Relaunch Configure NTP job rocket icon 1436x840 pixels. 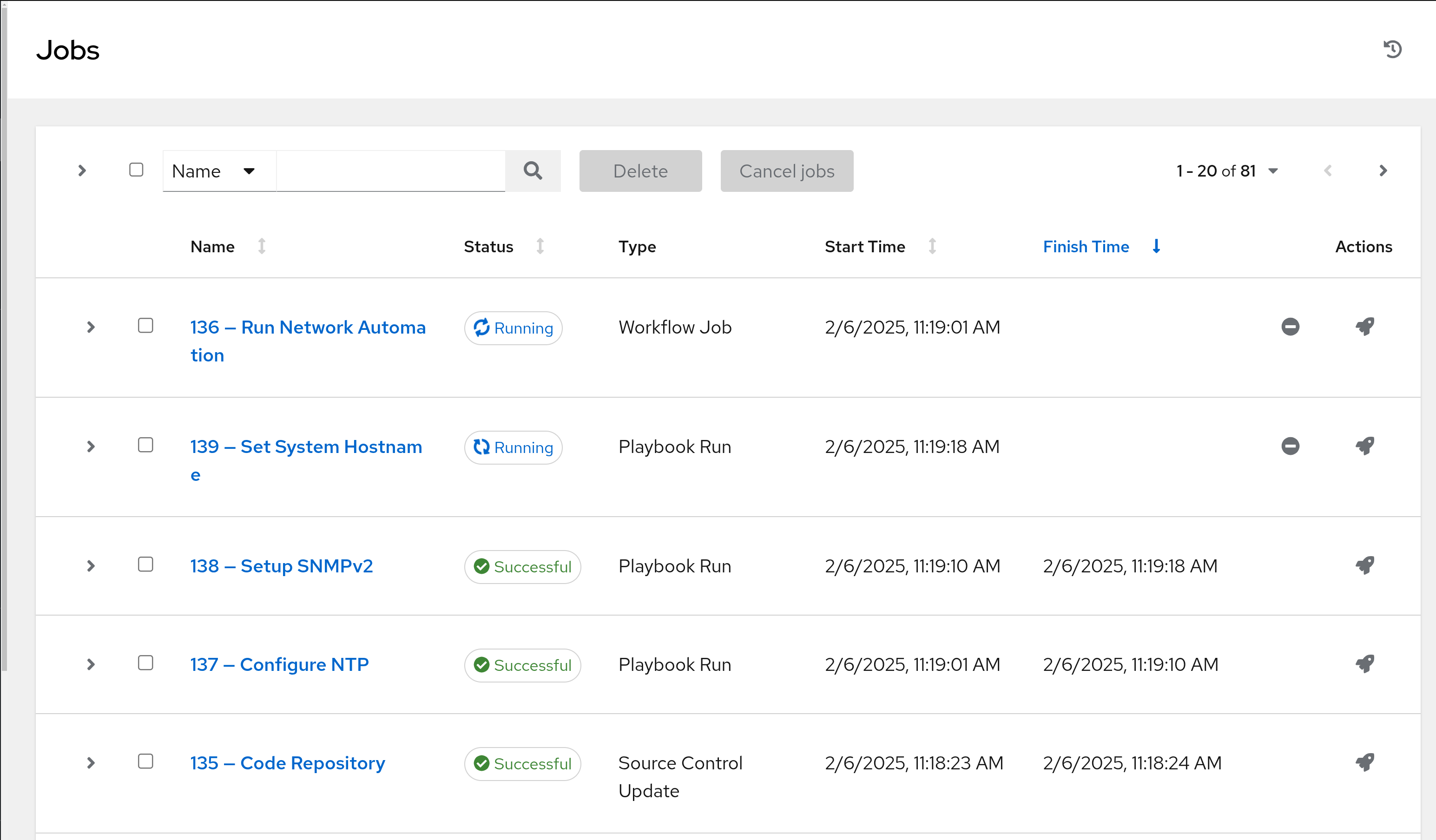[1365, 664]
